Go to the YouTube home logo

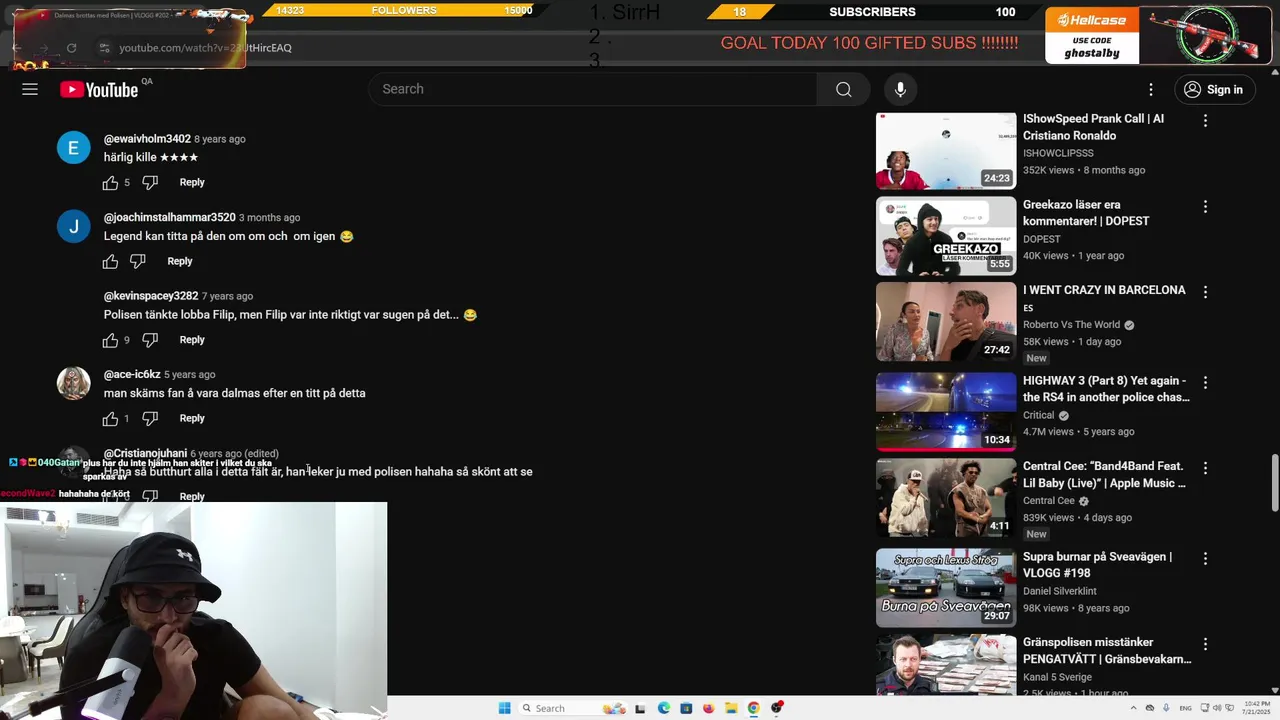99,90
